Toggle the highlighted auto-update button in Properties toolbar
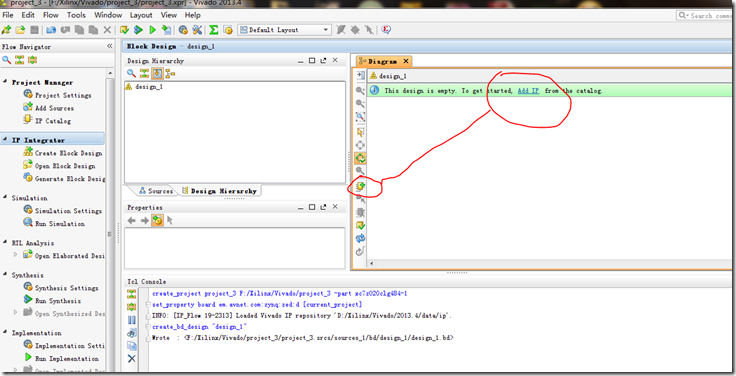736x376 pixels. [157, 220]
